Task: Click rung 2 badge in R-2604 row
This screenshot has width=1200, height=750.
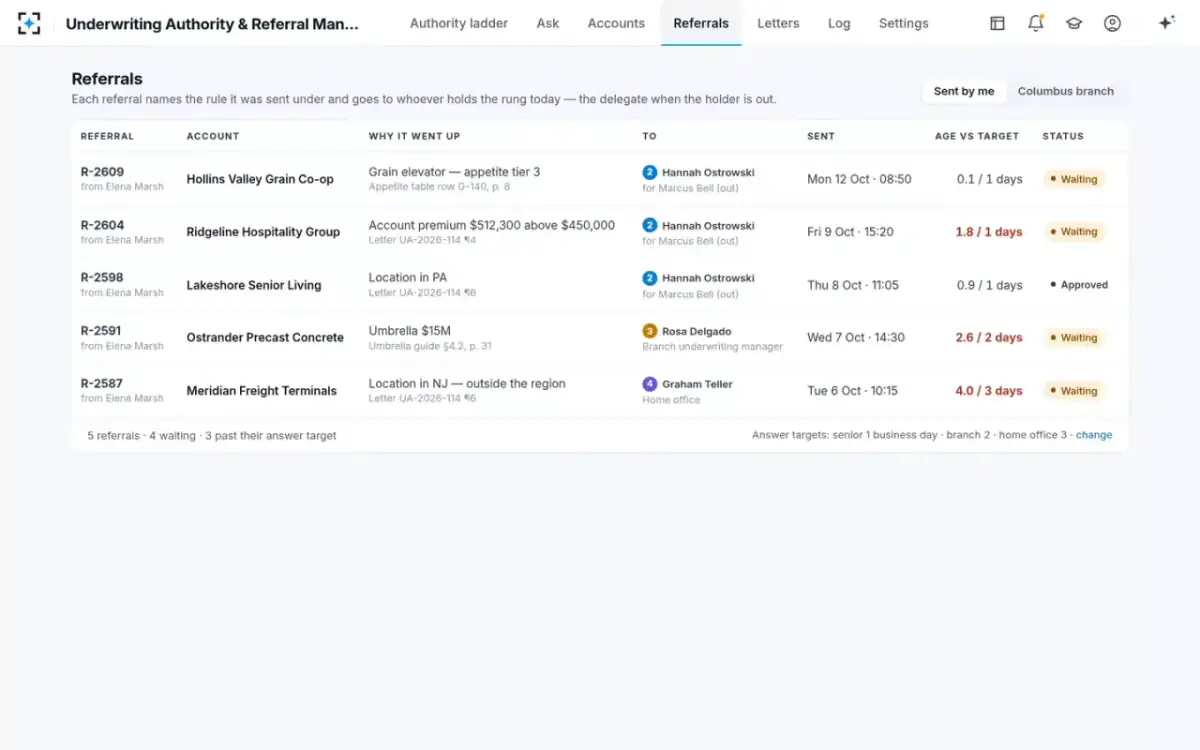Action: pos(649,225)
